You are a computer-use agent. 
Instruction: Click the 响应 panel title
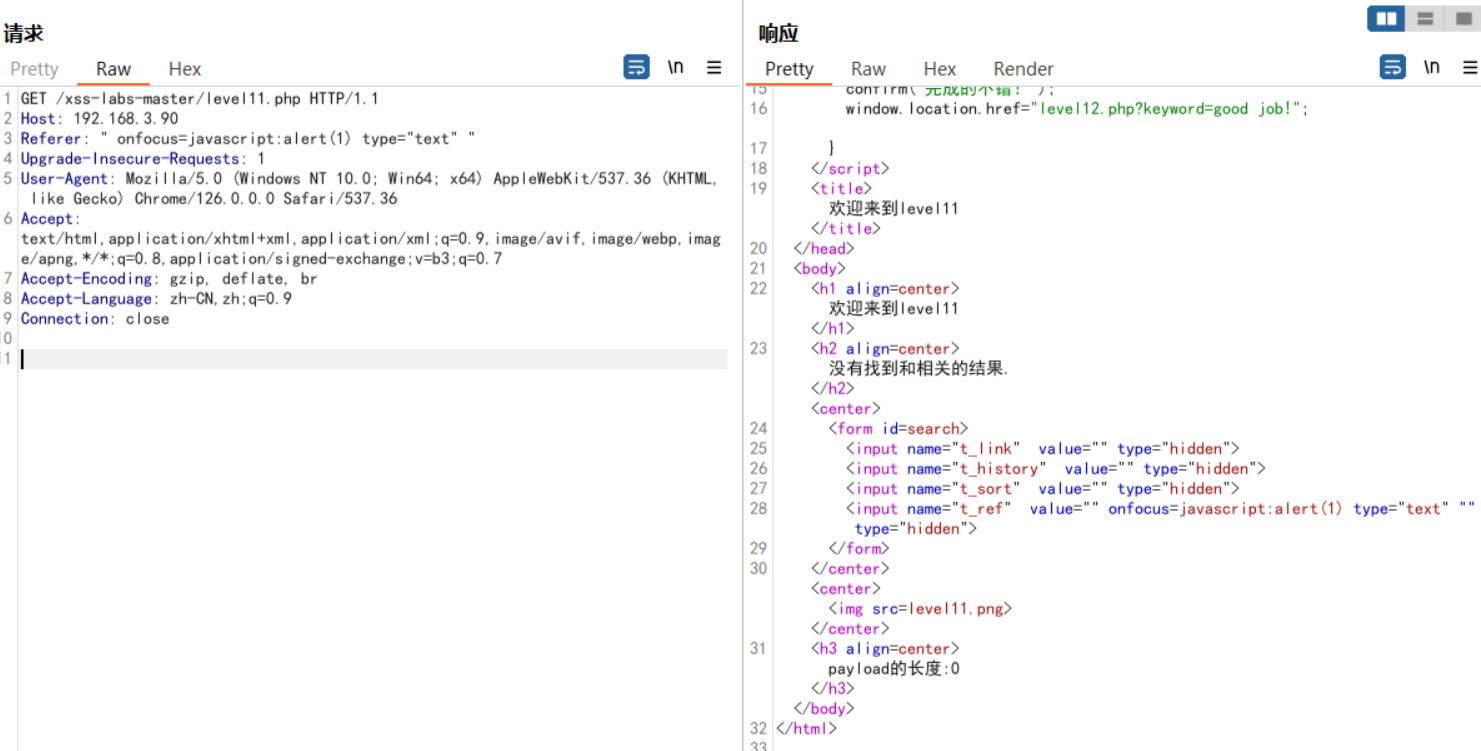(779, 33)
